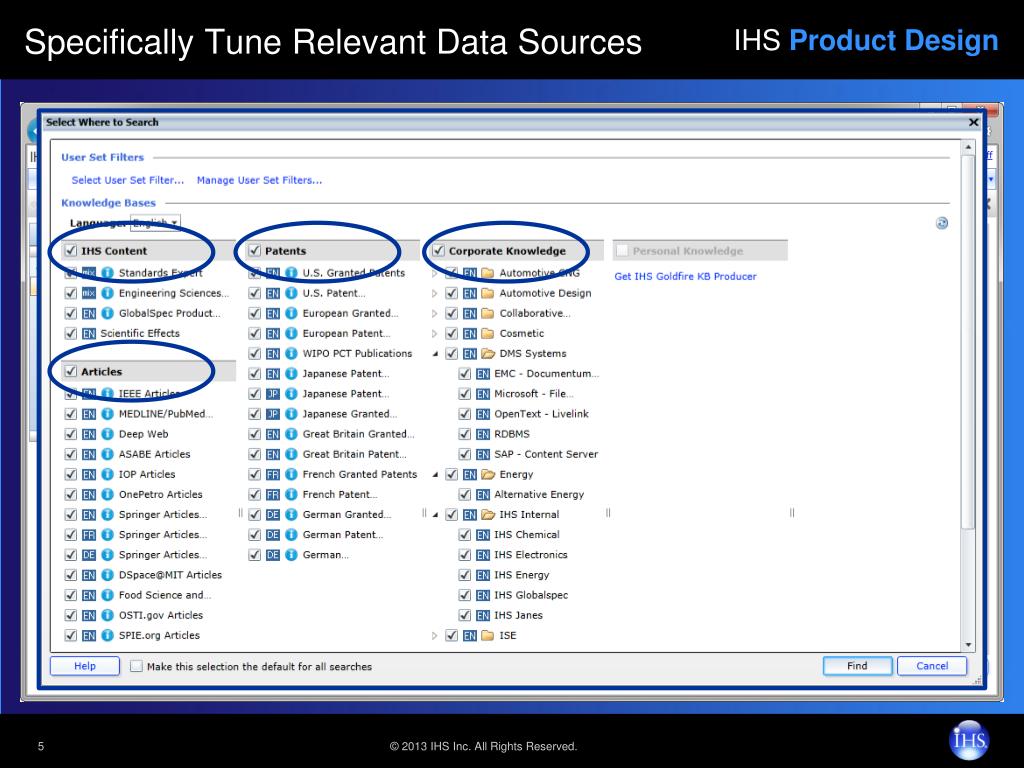
Task: Open Help for the search dialog
Action: point(85,666)
